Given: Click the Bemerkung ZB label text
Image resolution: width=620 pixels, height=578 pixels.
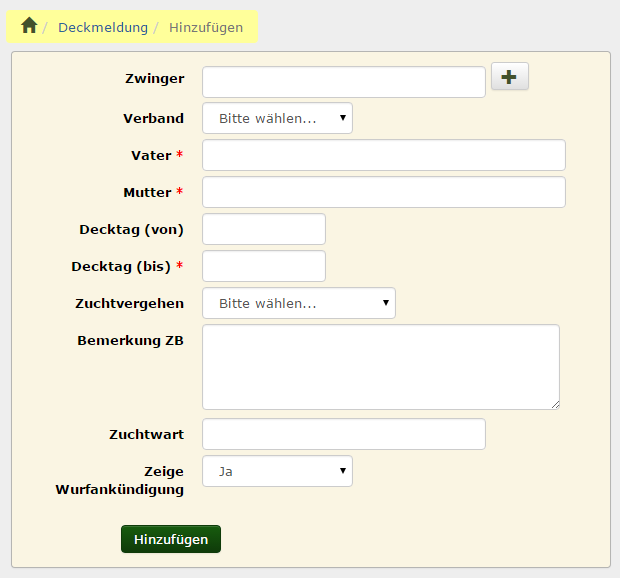Looking at the screenshot, I should coord(130,340).
